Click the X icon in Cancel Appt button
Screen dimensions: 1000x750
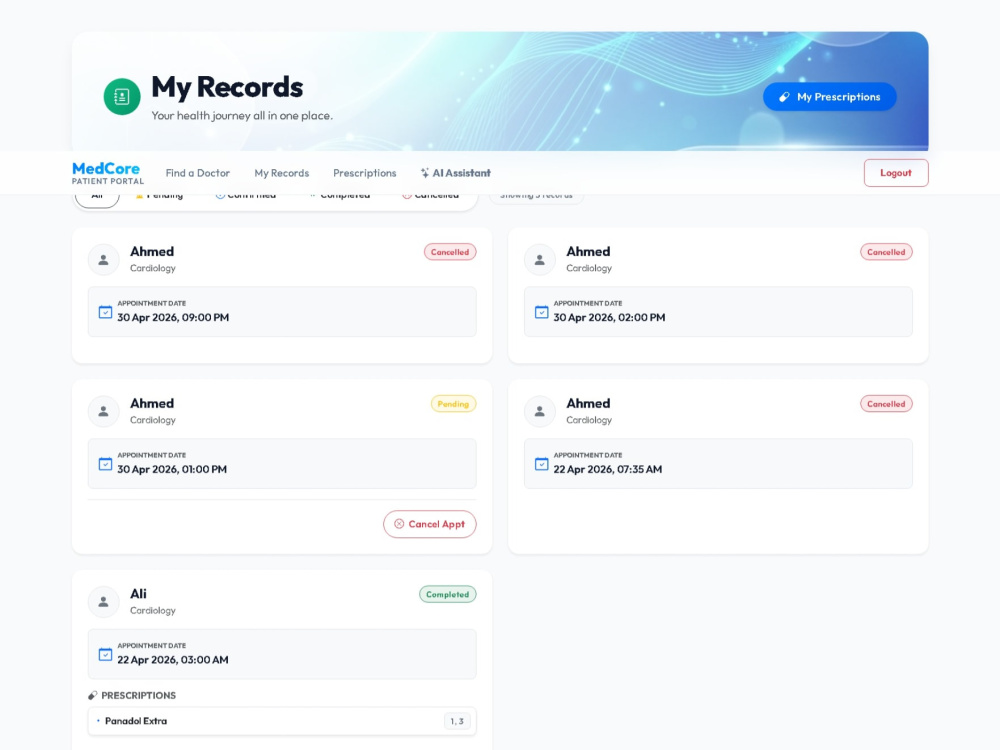[x=399, y=524]
